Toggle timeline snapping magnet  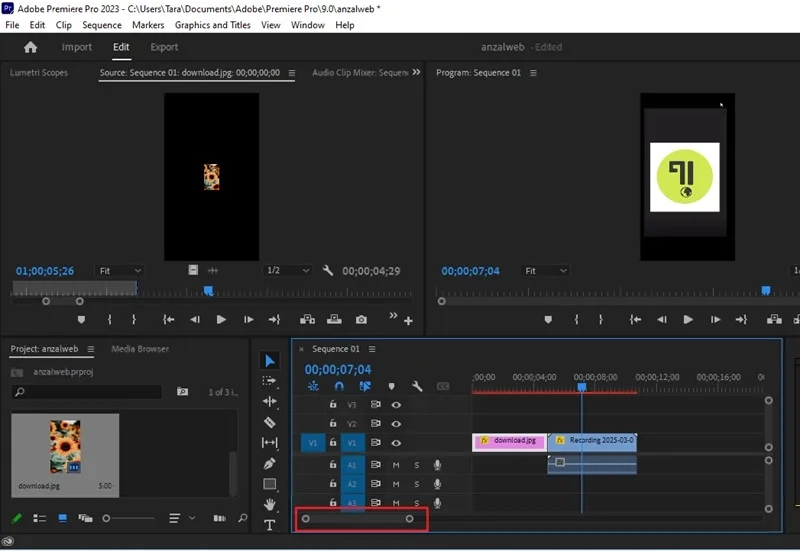[x=339, y=386]
